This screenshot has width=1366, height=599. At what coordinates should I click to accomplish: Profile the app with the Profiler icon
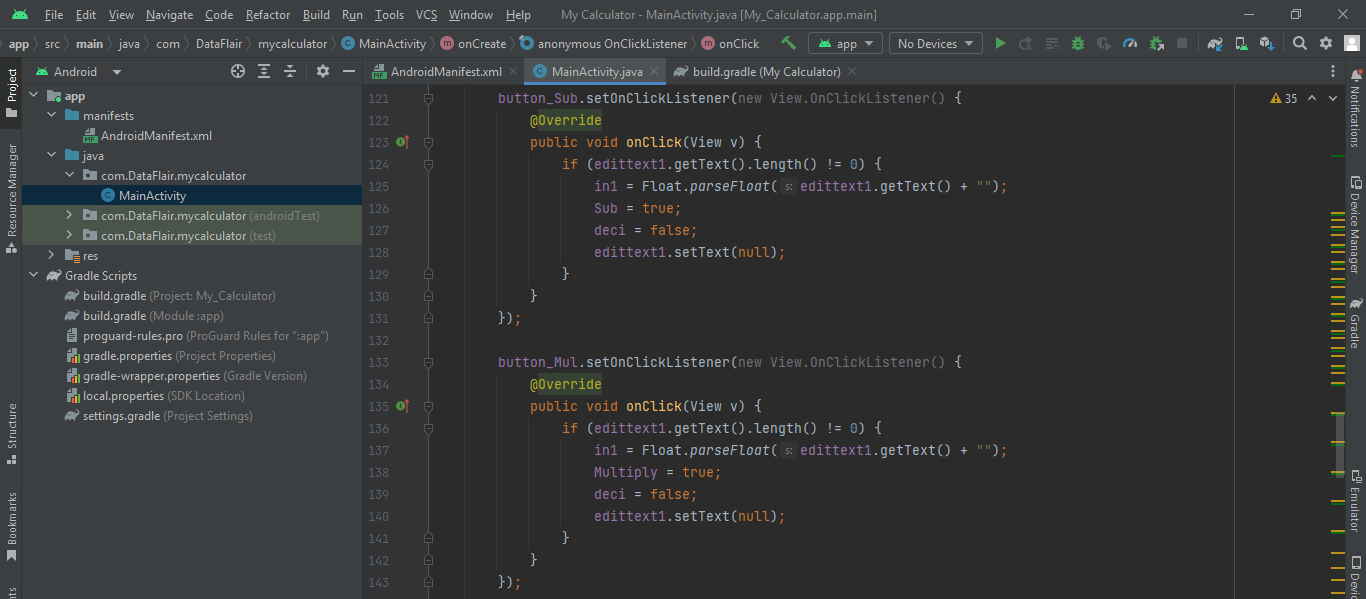[1130, 43]
